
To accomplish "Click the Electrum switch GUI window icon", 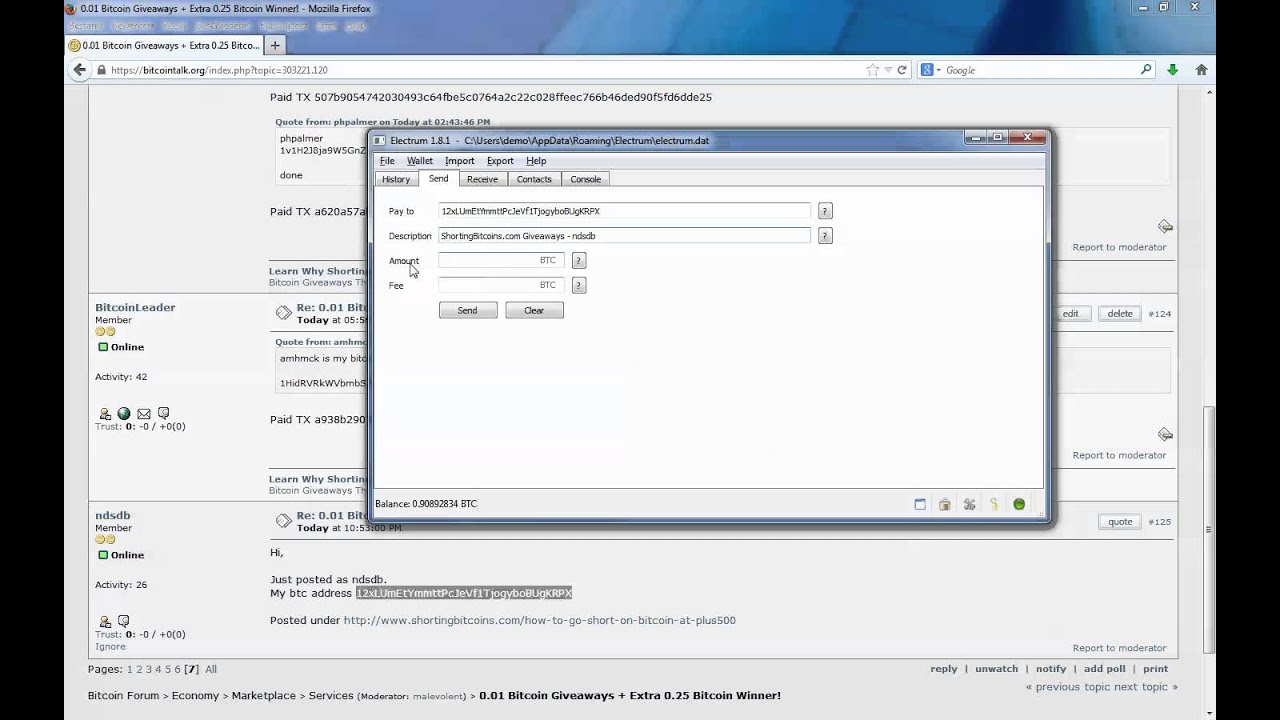I will click(x=920, y=504).
